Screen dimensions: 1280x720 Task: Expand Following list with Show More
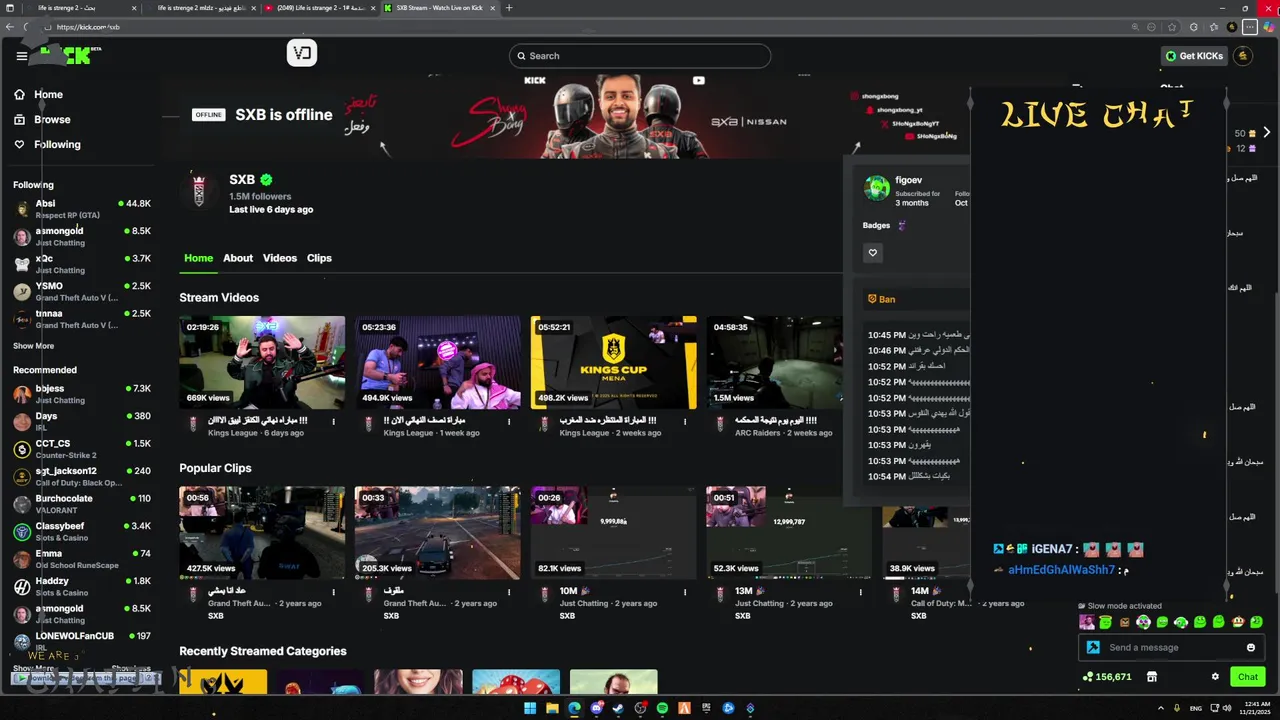coord(33,346)
